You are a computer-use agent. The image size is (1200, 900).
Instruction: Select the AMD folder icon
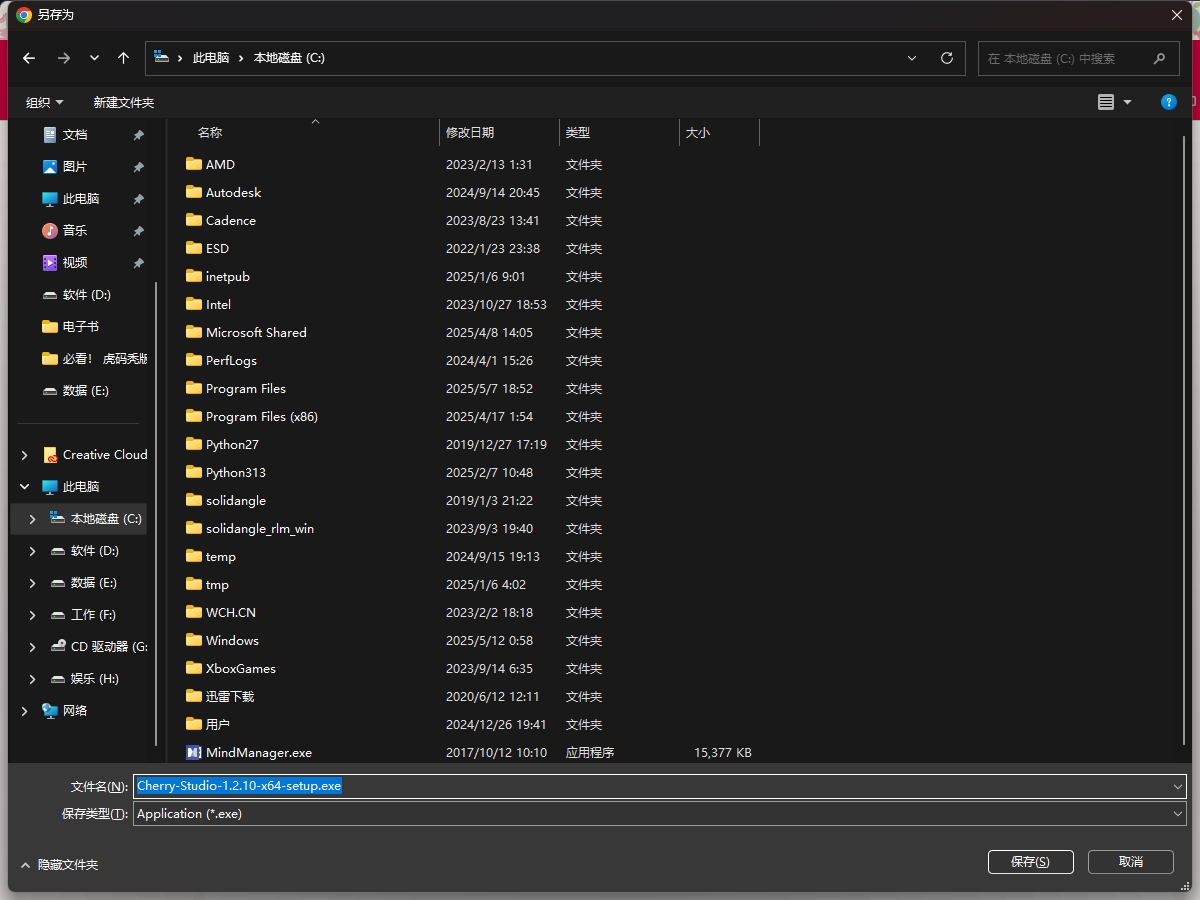194,164
